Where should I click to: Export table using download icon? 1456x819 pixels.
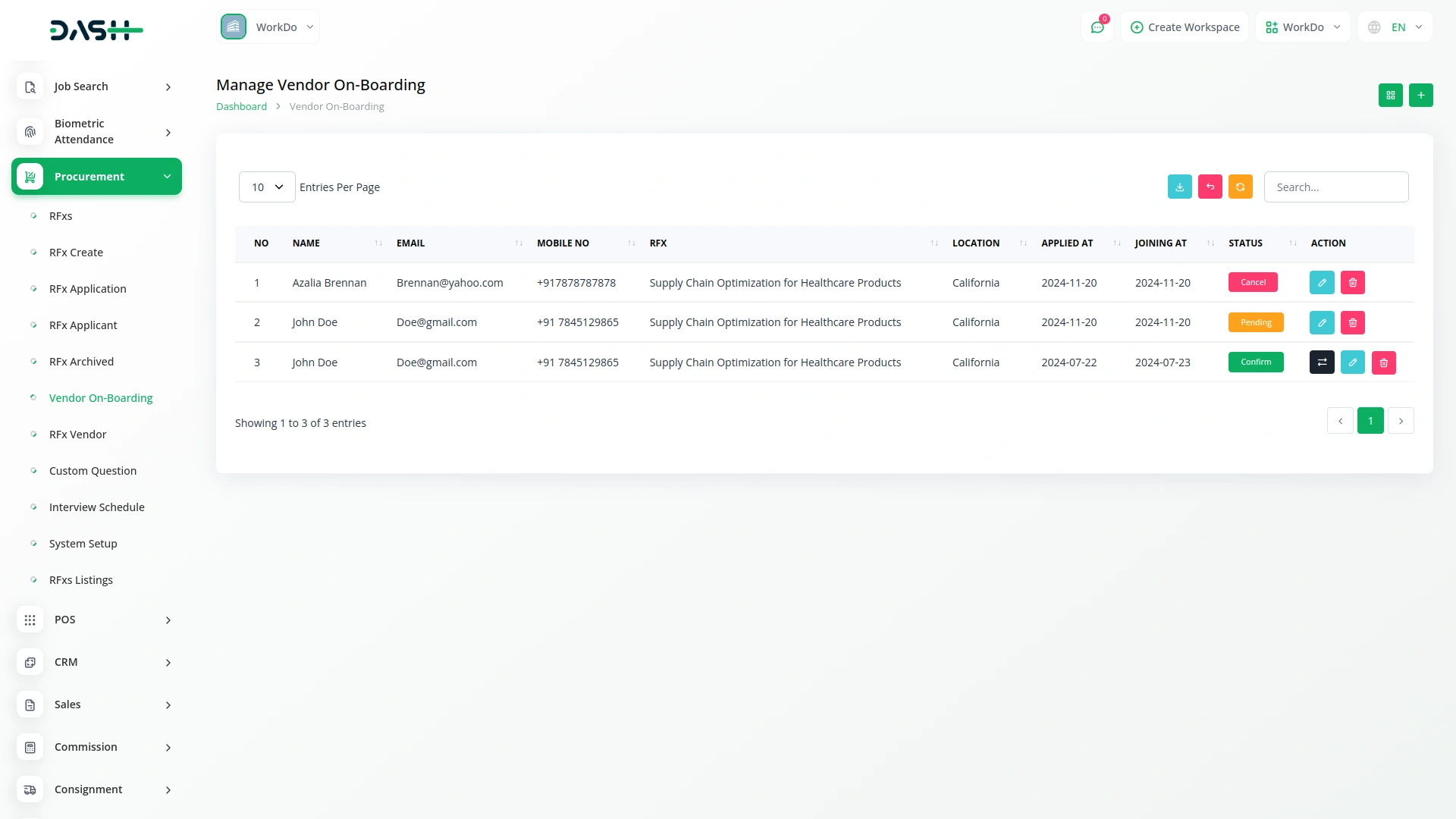point(1179,187)
